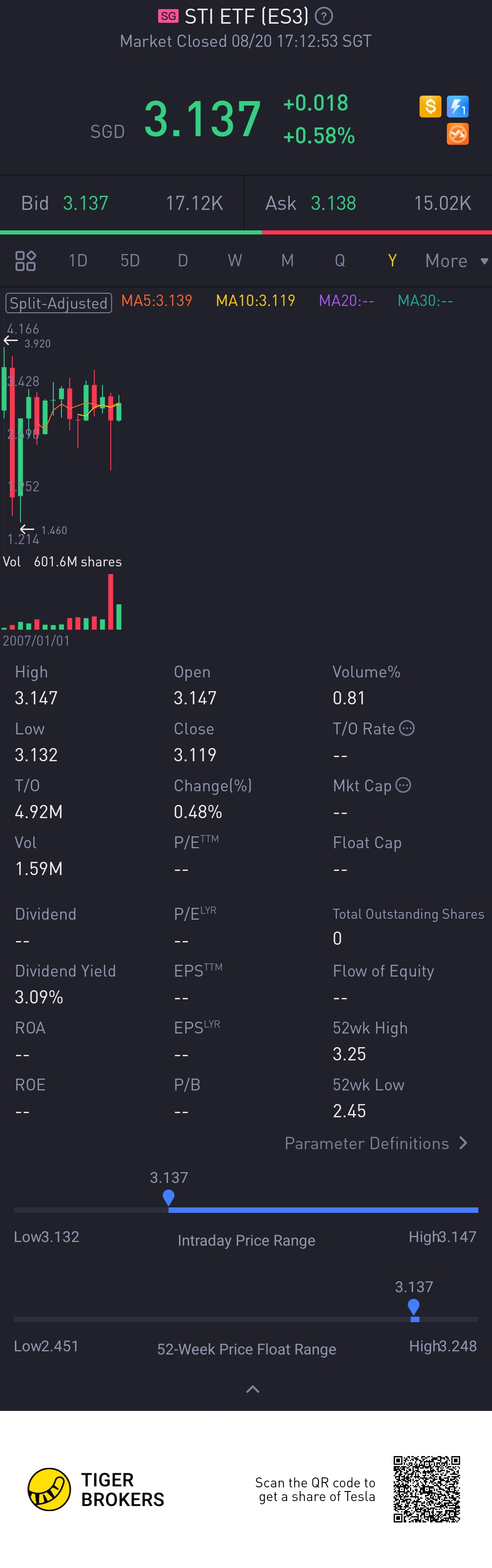Tap the QR code image

point(426,1489)
